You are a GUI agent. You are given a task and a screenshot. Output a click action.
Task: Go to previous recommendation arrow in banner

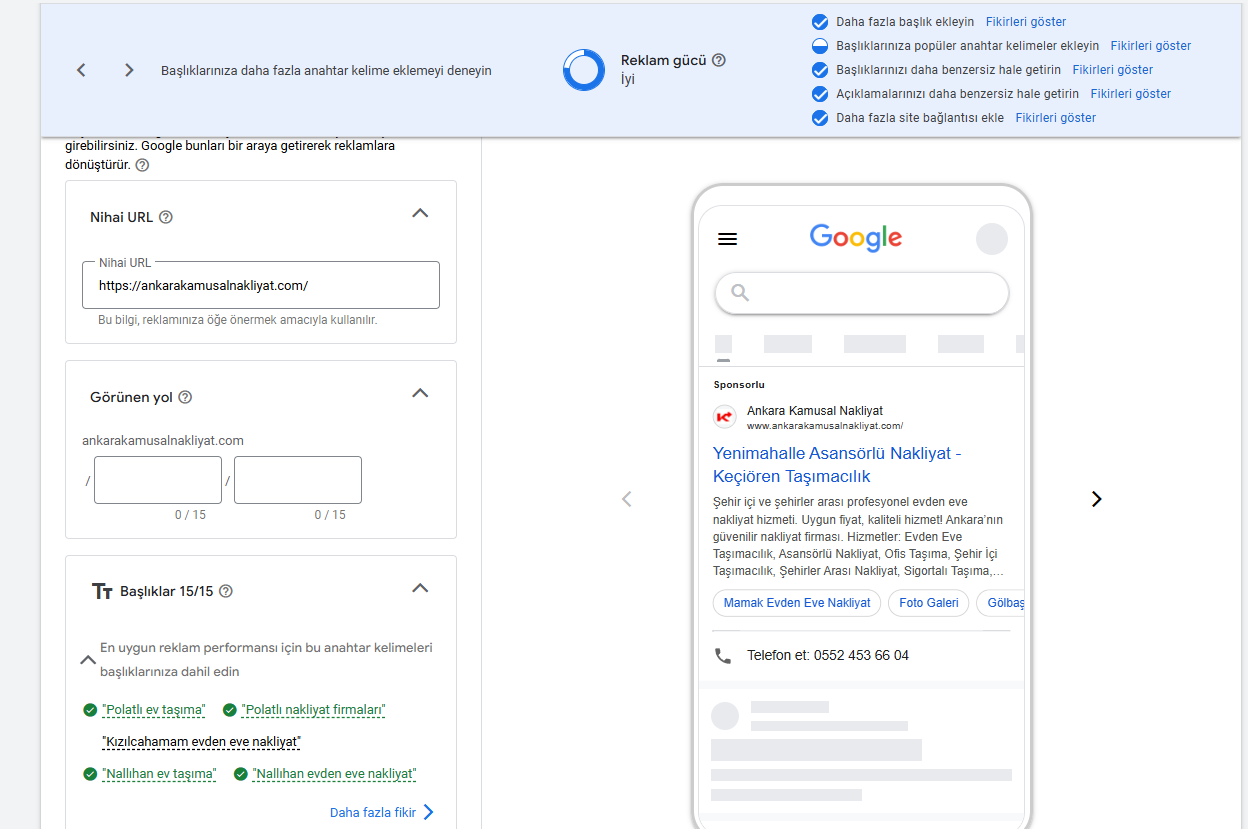pyautogui.click(x=82, y=70)
